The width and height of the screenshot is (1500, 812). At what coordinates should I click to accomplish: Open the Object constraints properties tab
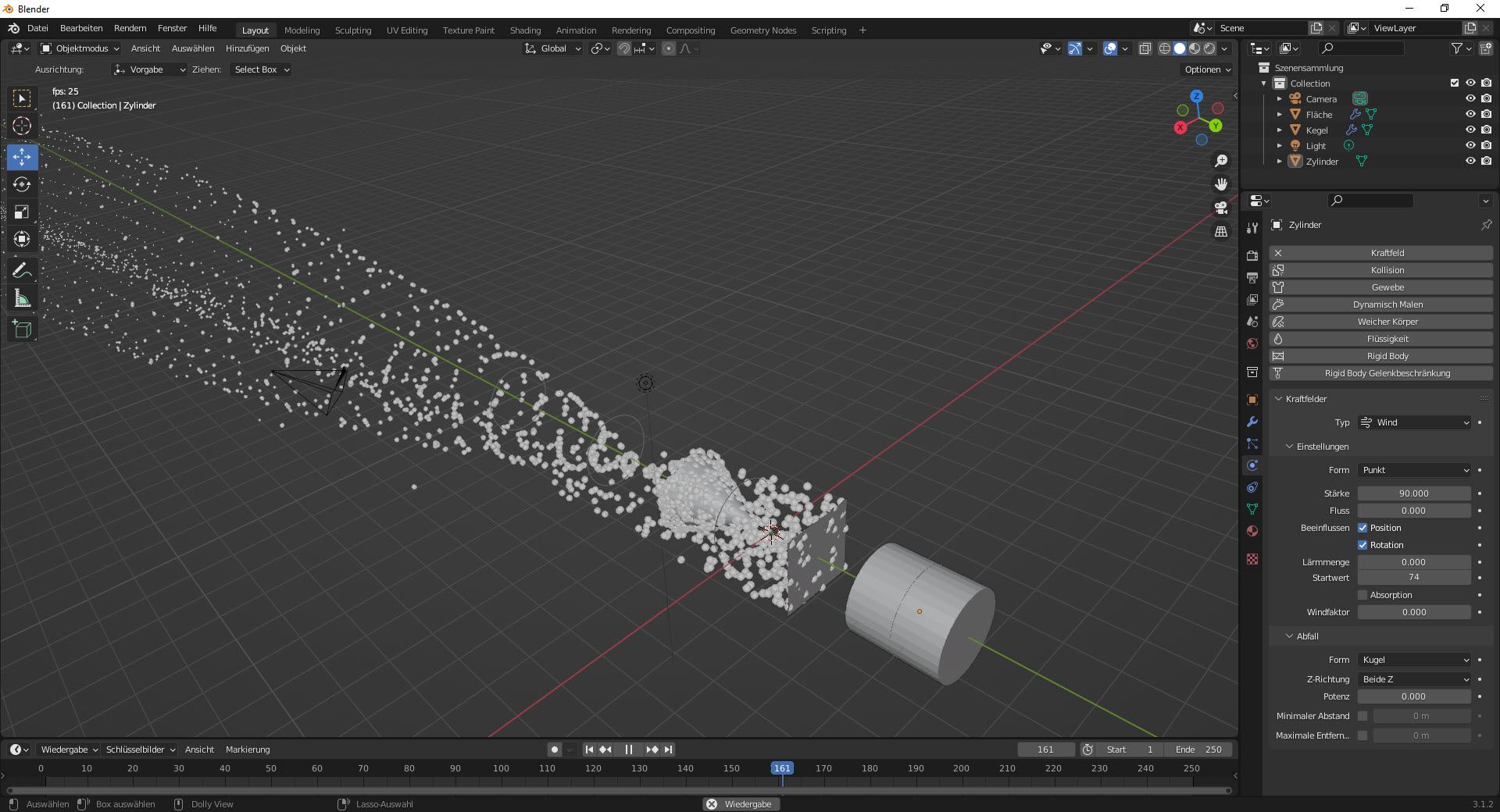tap(1252, 487)
